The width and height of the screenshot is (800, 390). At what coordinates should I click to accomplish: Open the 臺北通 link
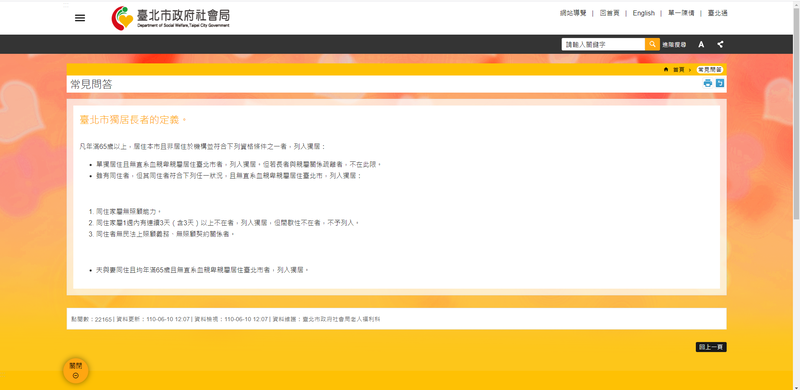717,13
